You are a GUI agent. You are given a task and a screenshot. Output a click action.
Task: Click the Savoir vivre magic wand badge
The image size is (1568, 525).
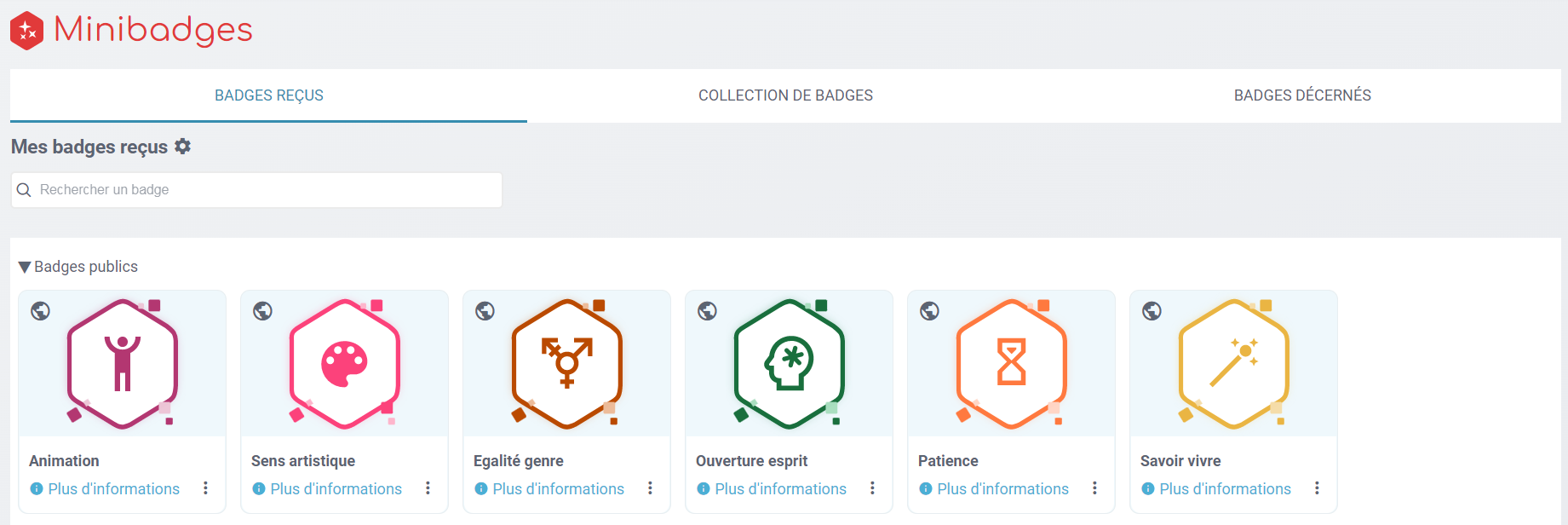click(x=1234, y=364)
